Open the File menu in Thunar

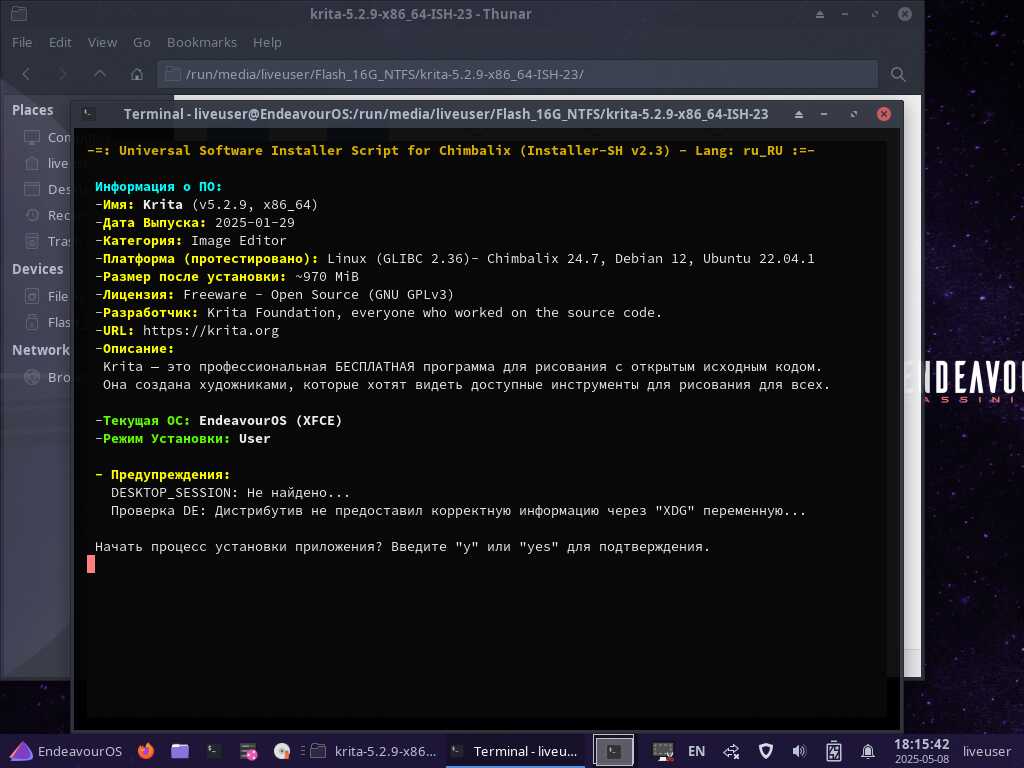[x=22, y=42]
